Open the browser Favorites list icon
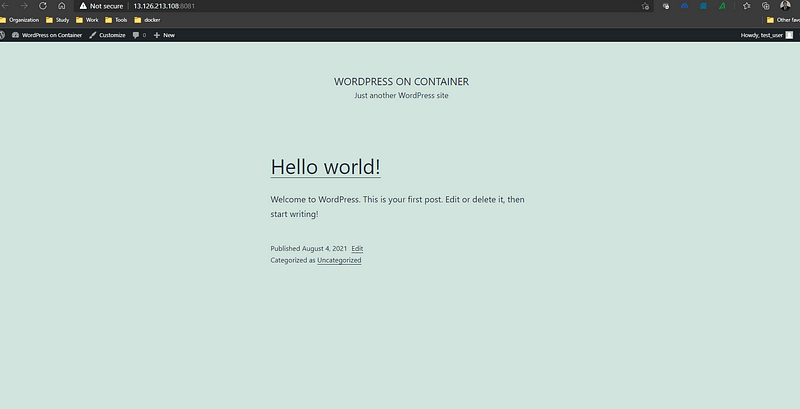The image size is (800, 409). tap(747, 6)
